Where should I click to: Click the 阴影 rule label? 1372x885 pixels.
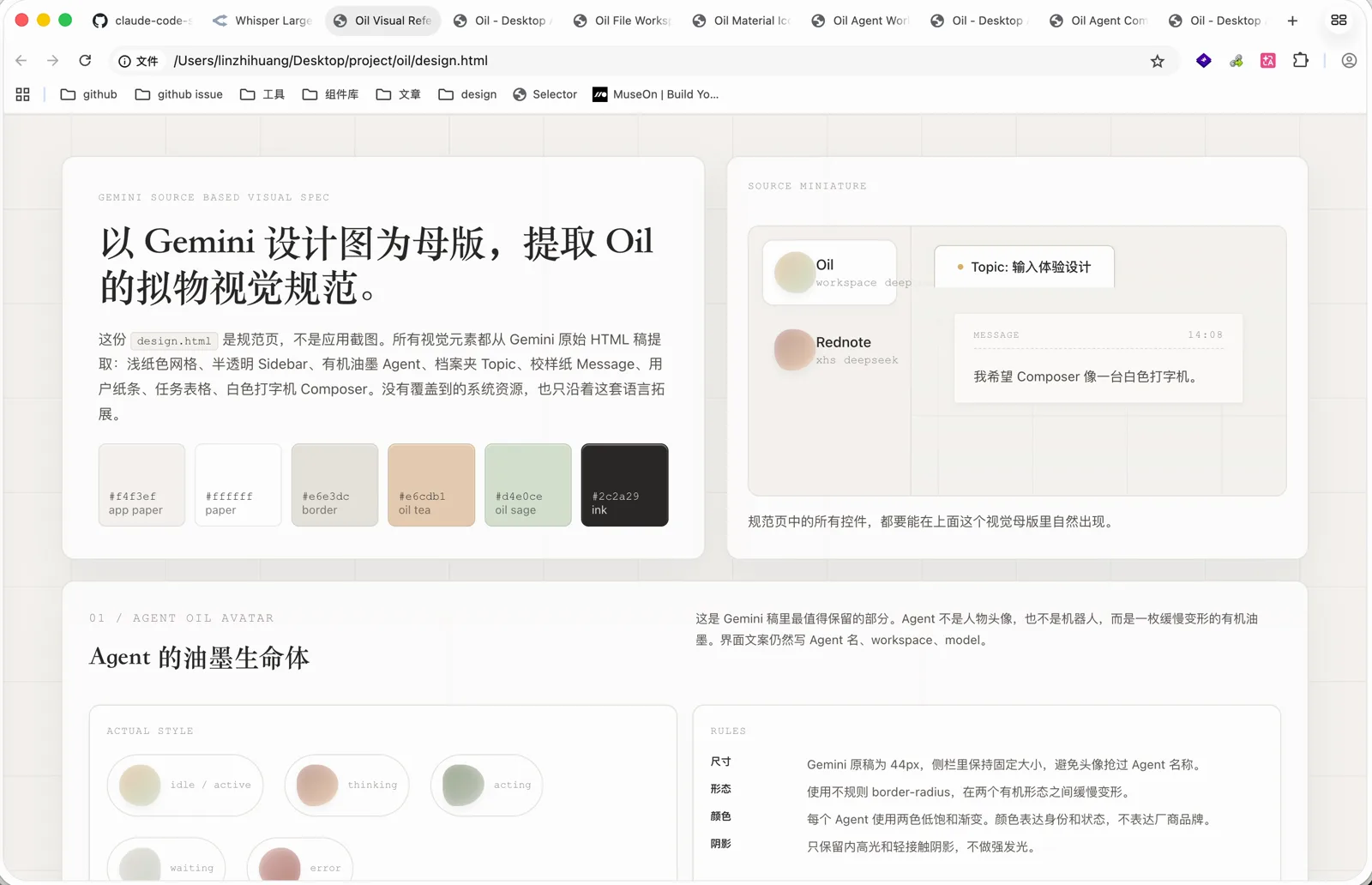720,844
